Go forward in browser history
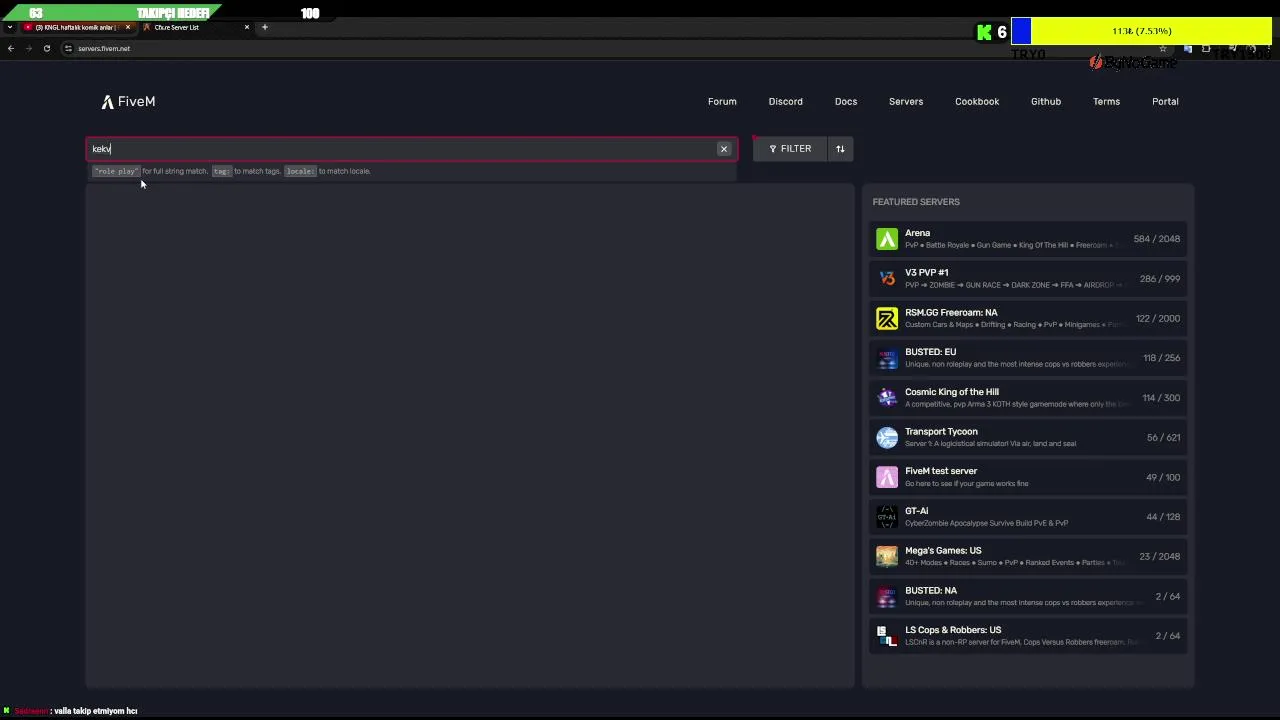This screenshot has width=1280, height=720. [x=28, y=48]
